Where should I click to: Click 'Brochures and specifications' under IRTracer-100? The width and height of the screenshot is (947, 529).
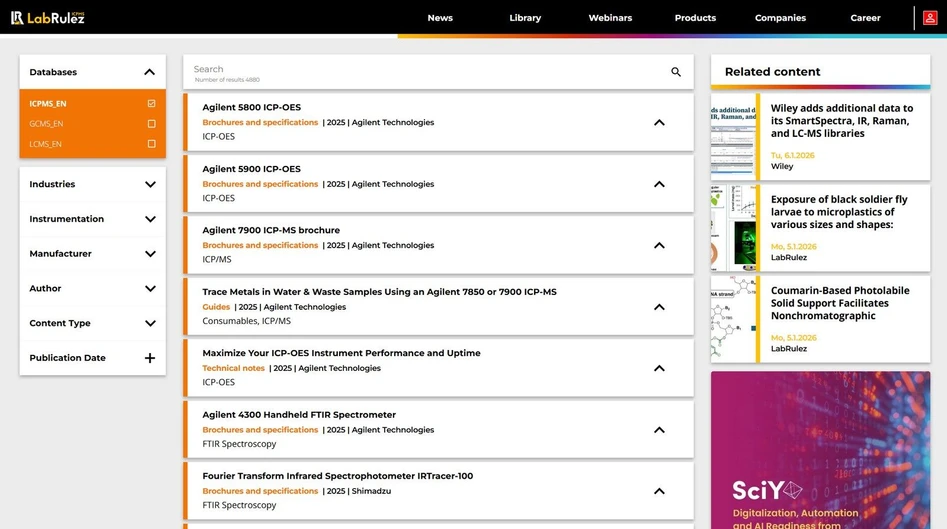click(x=260, y=491)
